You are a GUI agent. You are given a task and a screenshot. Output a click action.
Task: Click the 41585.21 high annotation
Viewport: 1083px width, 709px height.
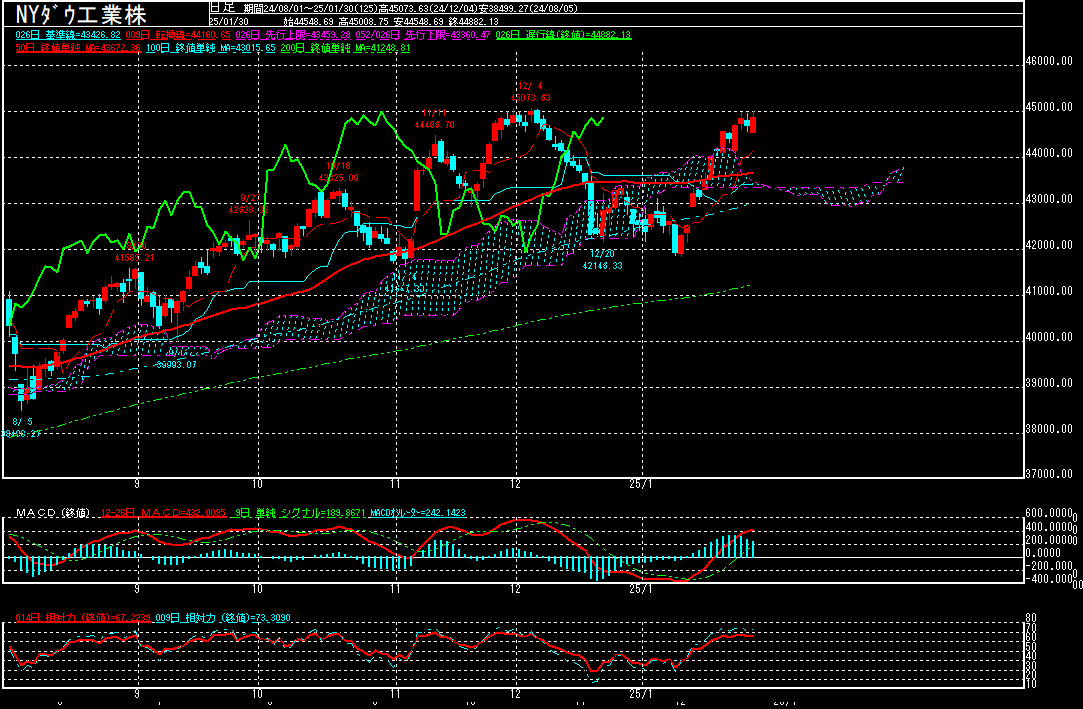point(134,257)
